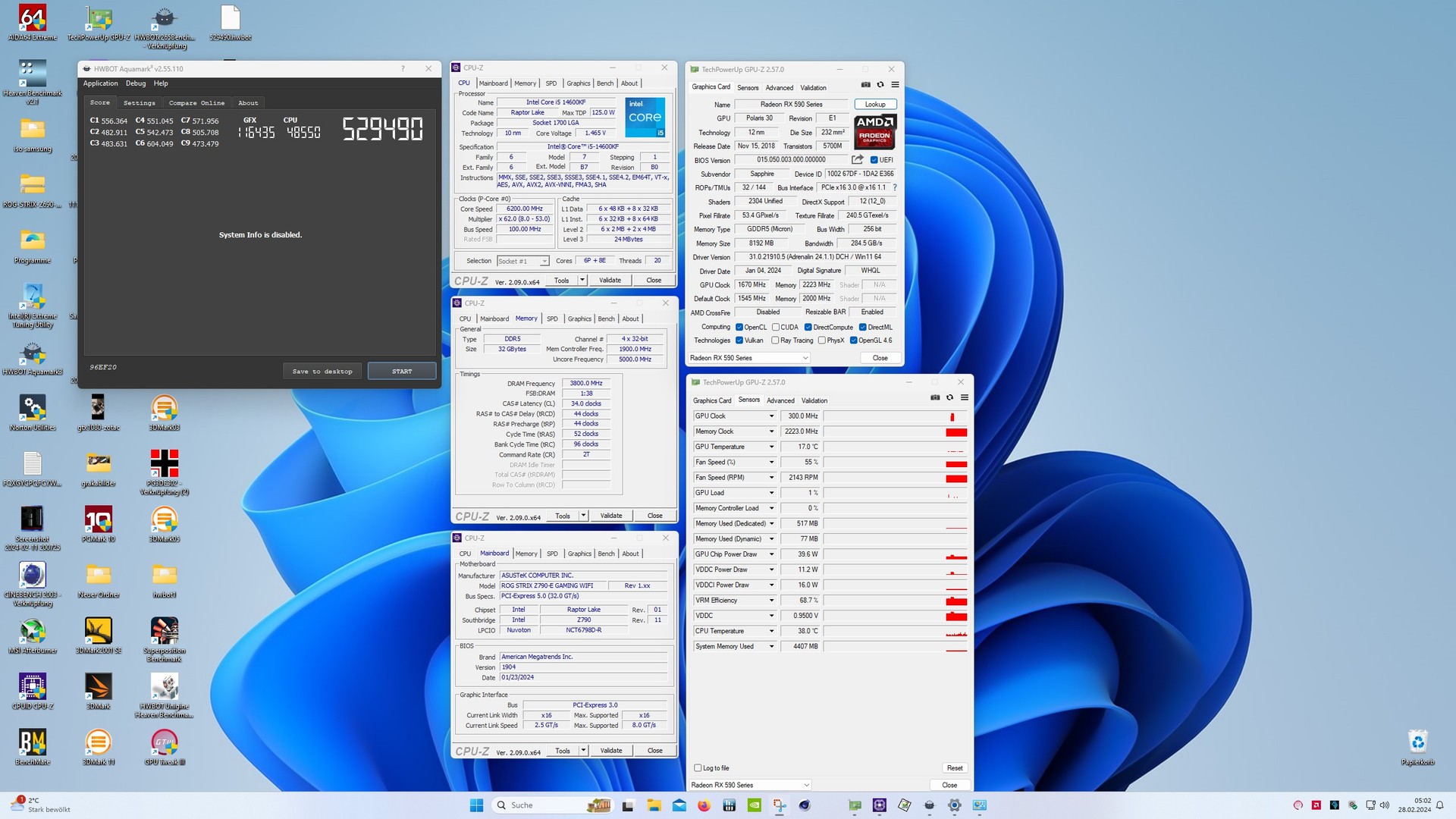Open GPU Tweak III desktop icon
The image size is (1456, 819).
click(x=164, y=748)
